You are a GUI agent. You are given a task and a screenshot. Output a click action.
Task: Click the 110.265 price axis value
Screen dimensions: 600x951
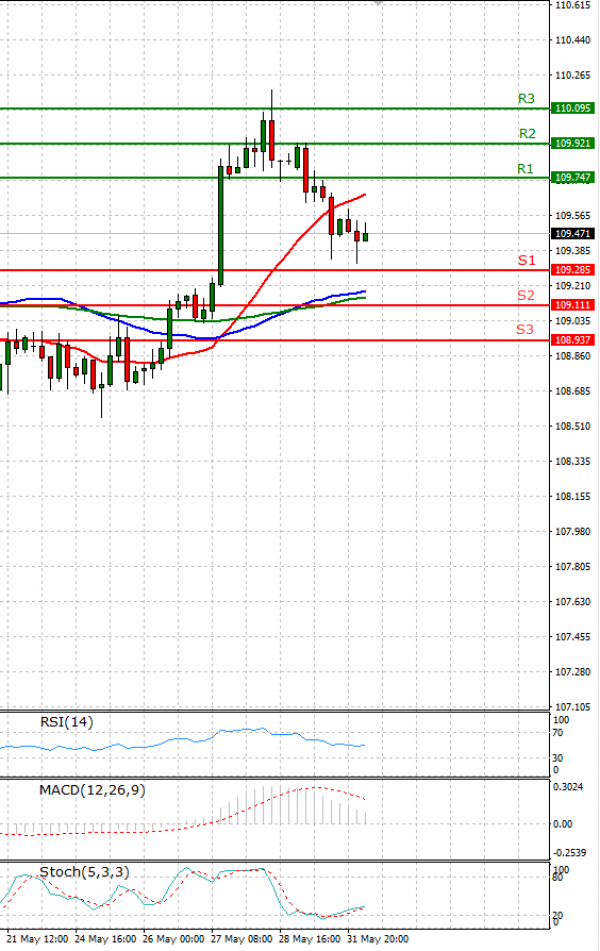pyautogui.click(x=573, y=75)
